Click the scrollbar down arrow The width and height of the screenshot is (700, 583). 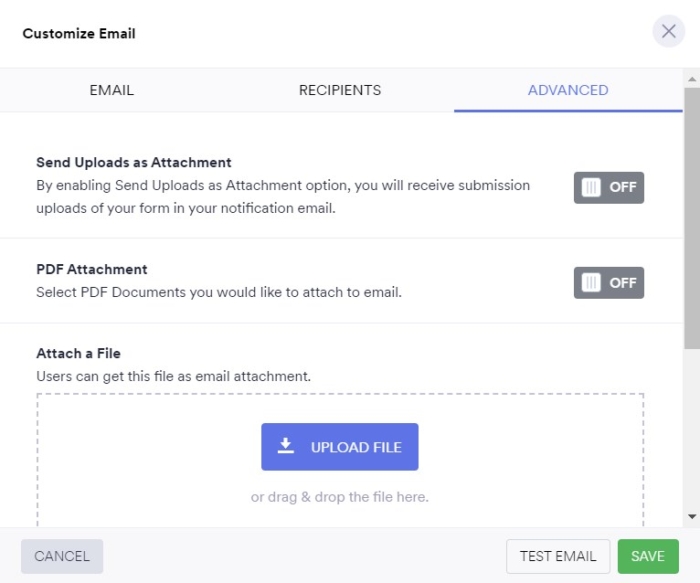692,517
